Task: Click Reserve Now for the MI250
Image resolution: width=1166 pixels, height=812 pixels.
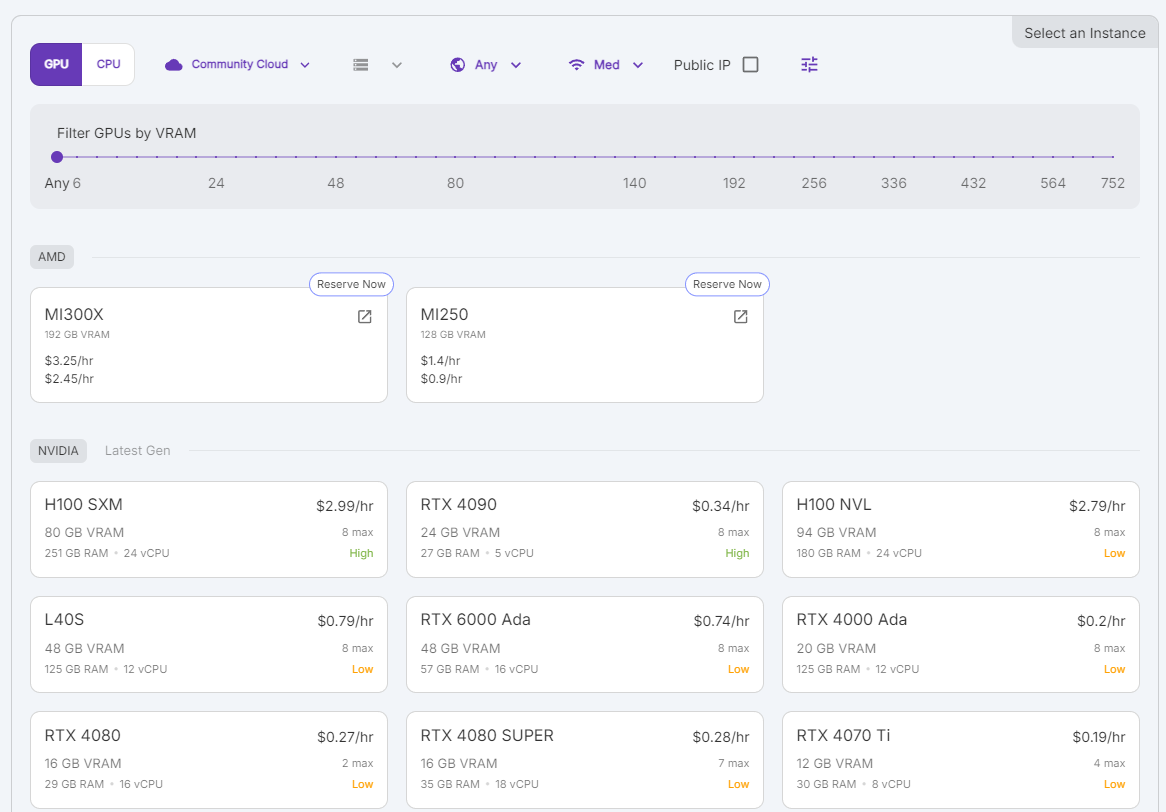Action: [727, 284]
